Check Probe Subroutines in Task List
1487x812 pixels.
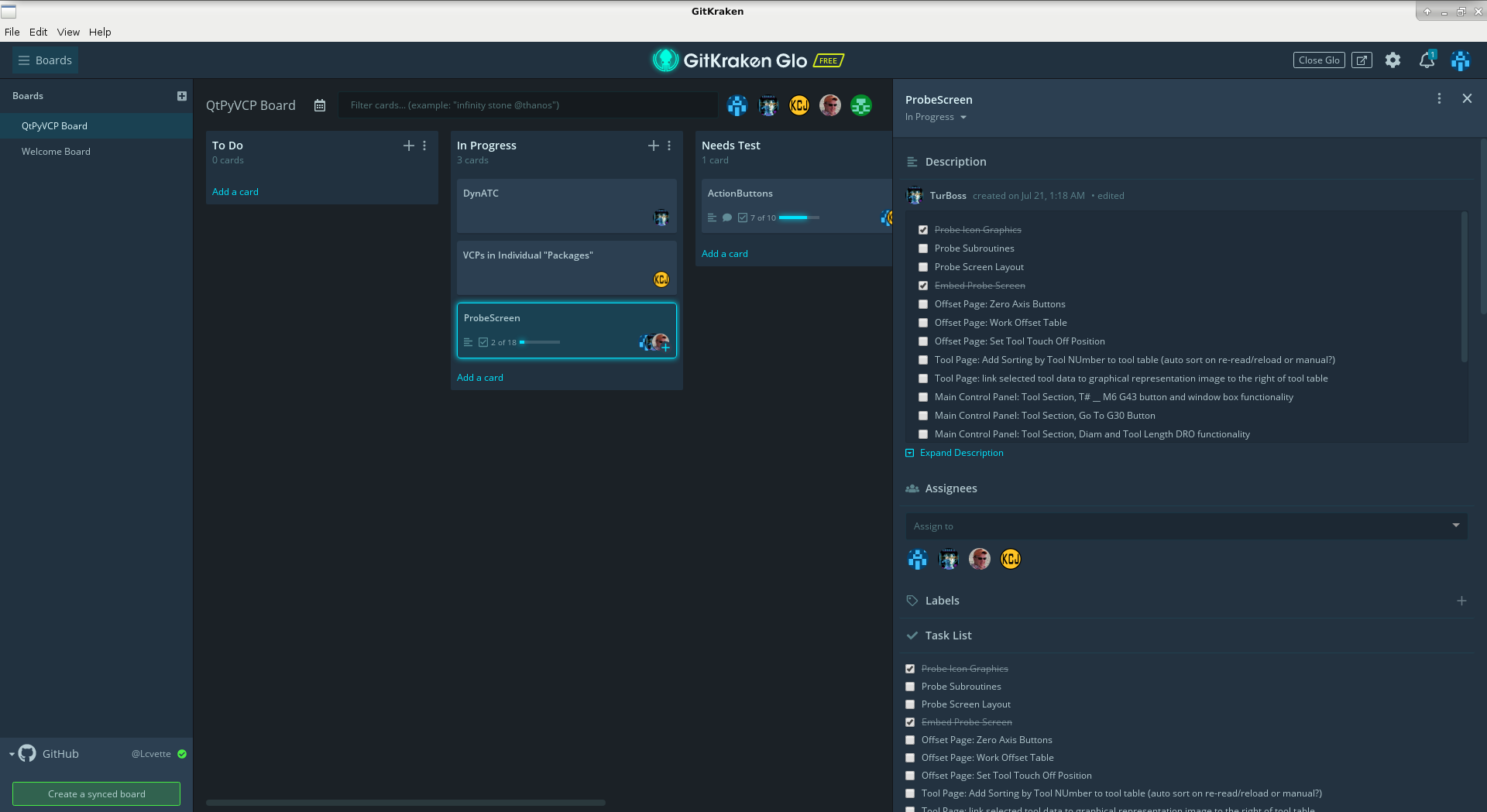coord(910,687)
